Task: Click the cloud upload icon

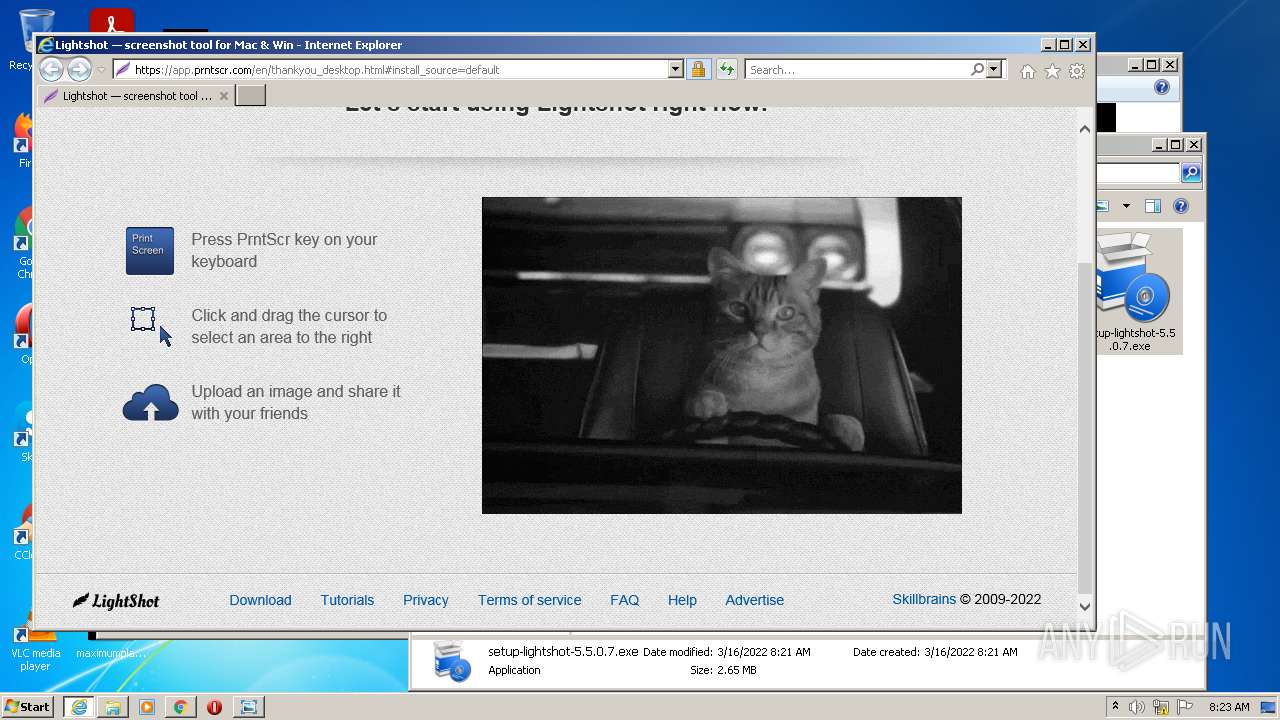Action: (x=151, y=402)
